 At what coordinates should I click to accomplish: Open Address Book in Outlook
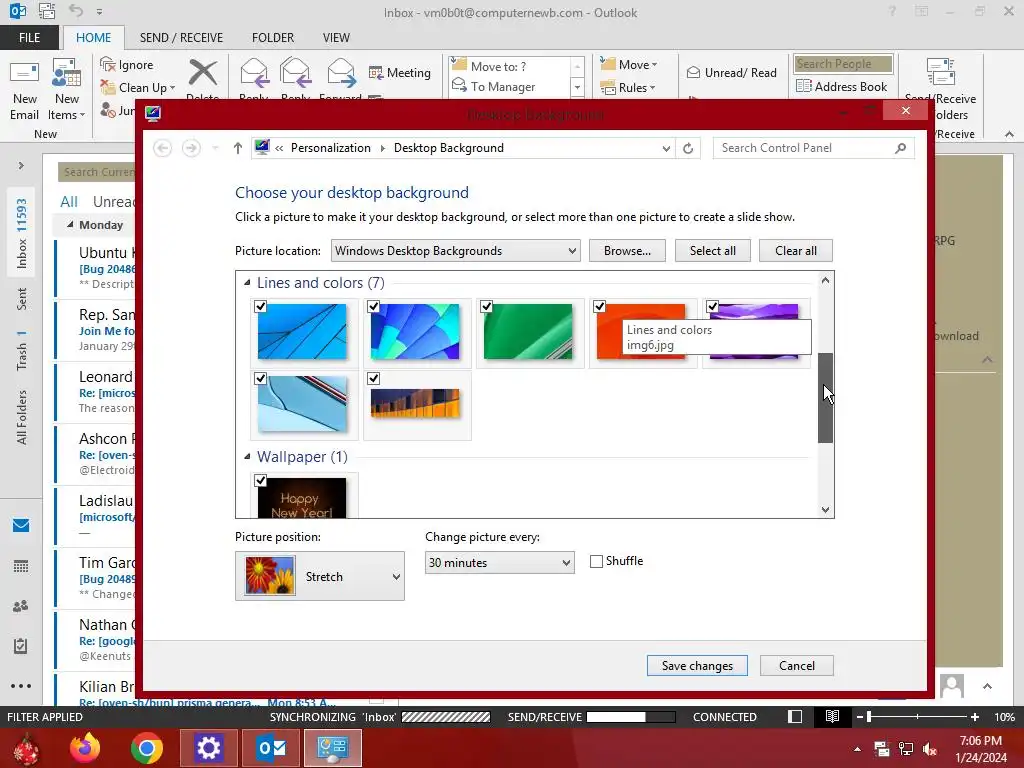(x=842, y=86)
